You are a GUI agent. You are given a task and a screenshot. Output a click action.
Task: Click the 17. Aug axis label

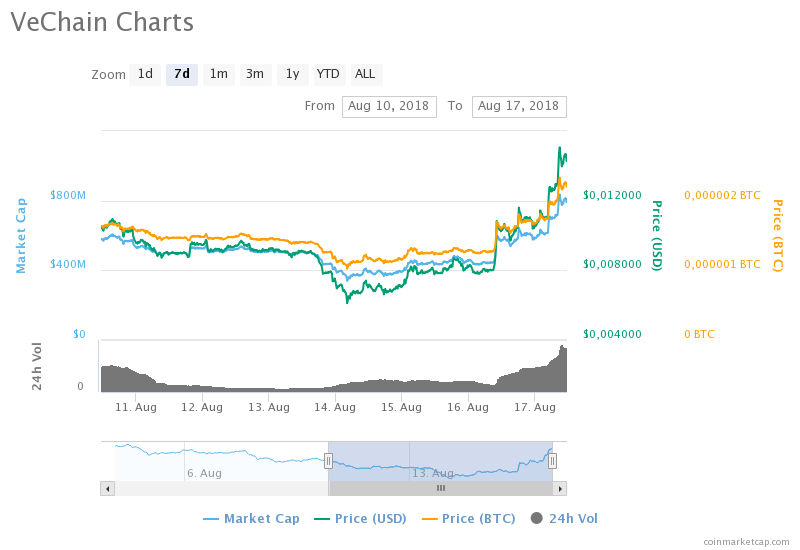click(x=535, y=407)
